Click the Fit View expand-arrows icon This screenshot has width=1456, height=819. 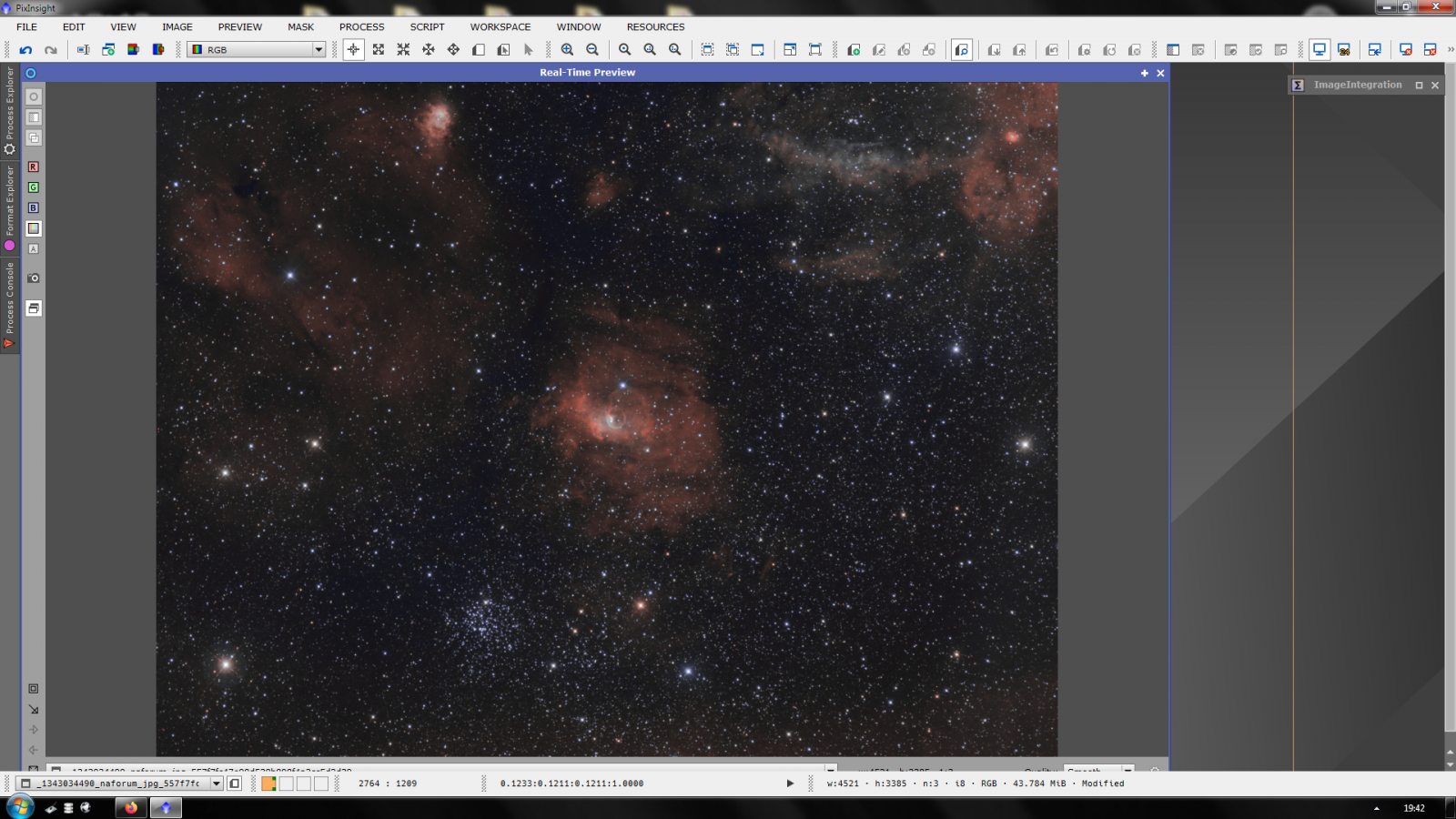[379, 50]
